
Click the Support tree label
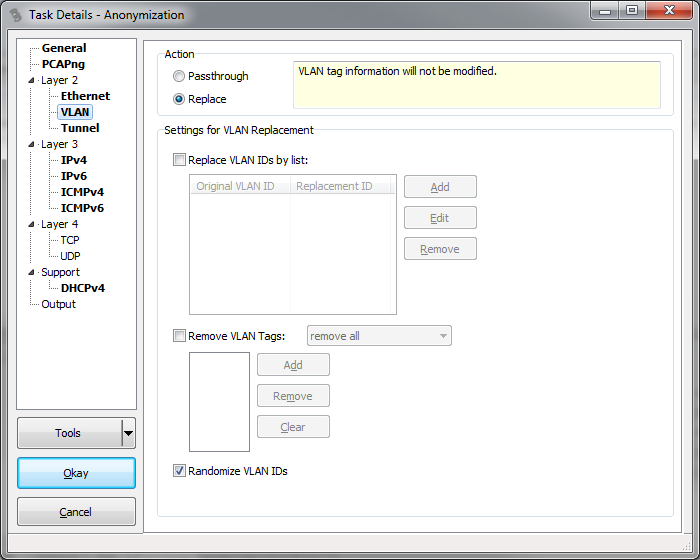pyautogui.click(x=60, y=272)
